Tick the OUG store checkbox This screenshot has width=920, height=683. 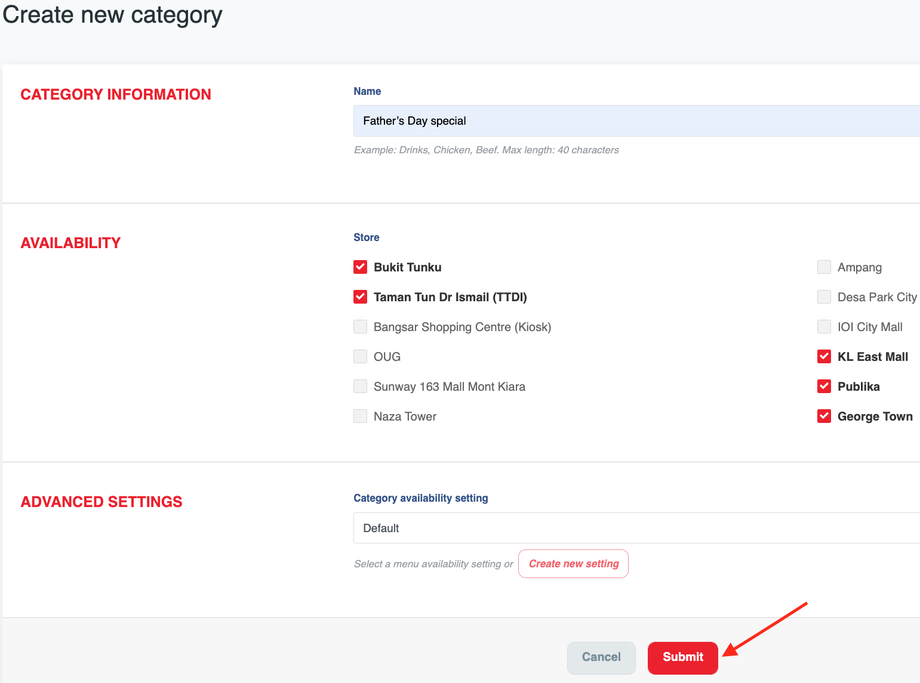pos(360,357)
